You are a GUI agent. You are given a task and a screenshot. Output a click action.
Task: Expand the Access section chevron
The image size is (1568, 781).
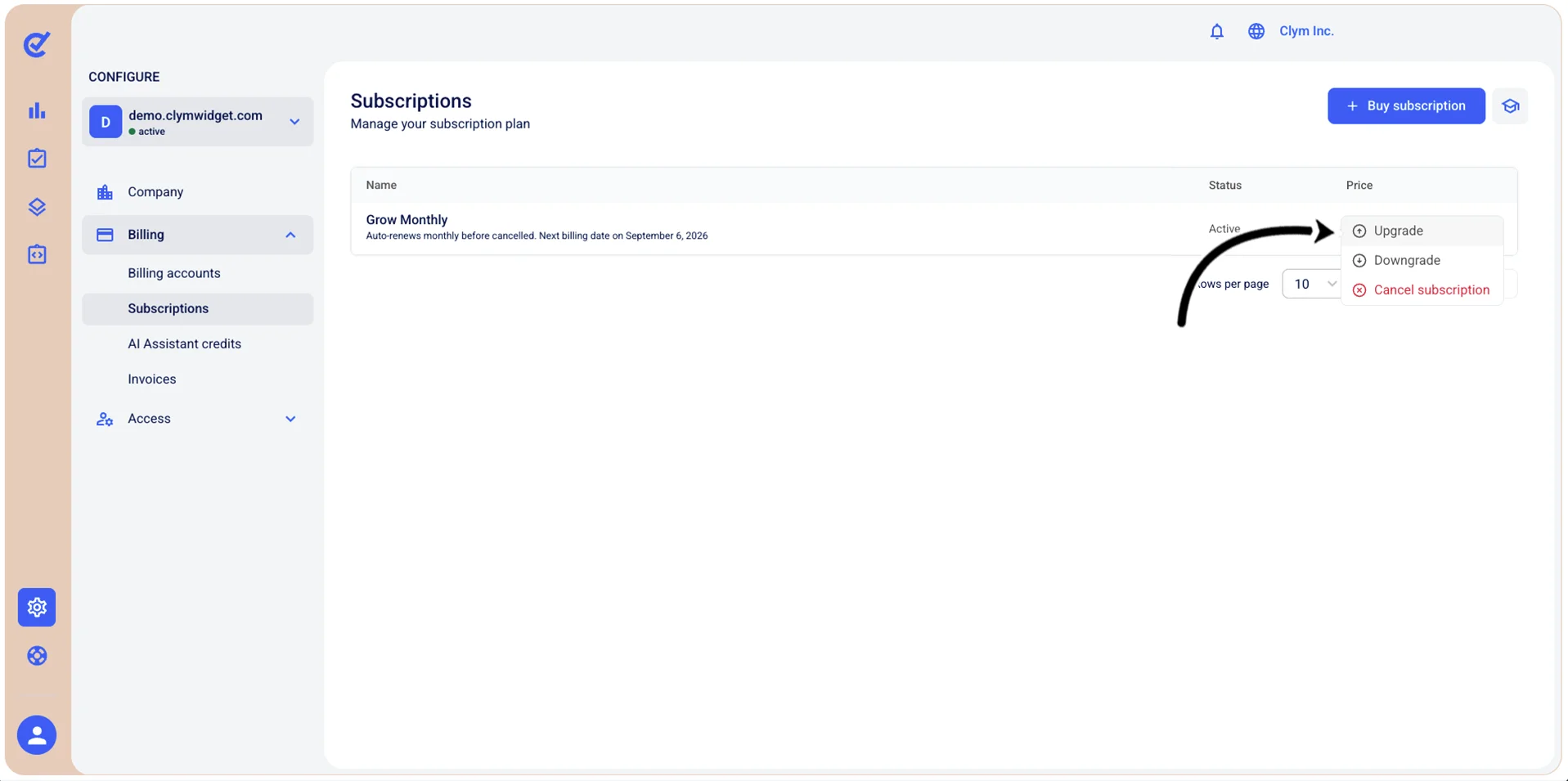coord(290,419)
